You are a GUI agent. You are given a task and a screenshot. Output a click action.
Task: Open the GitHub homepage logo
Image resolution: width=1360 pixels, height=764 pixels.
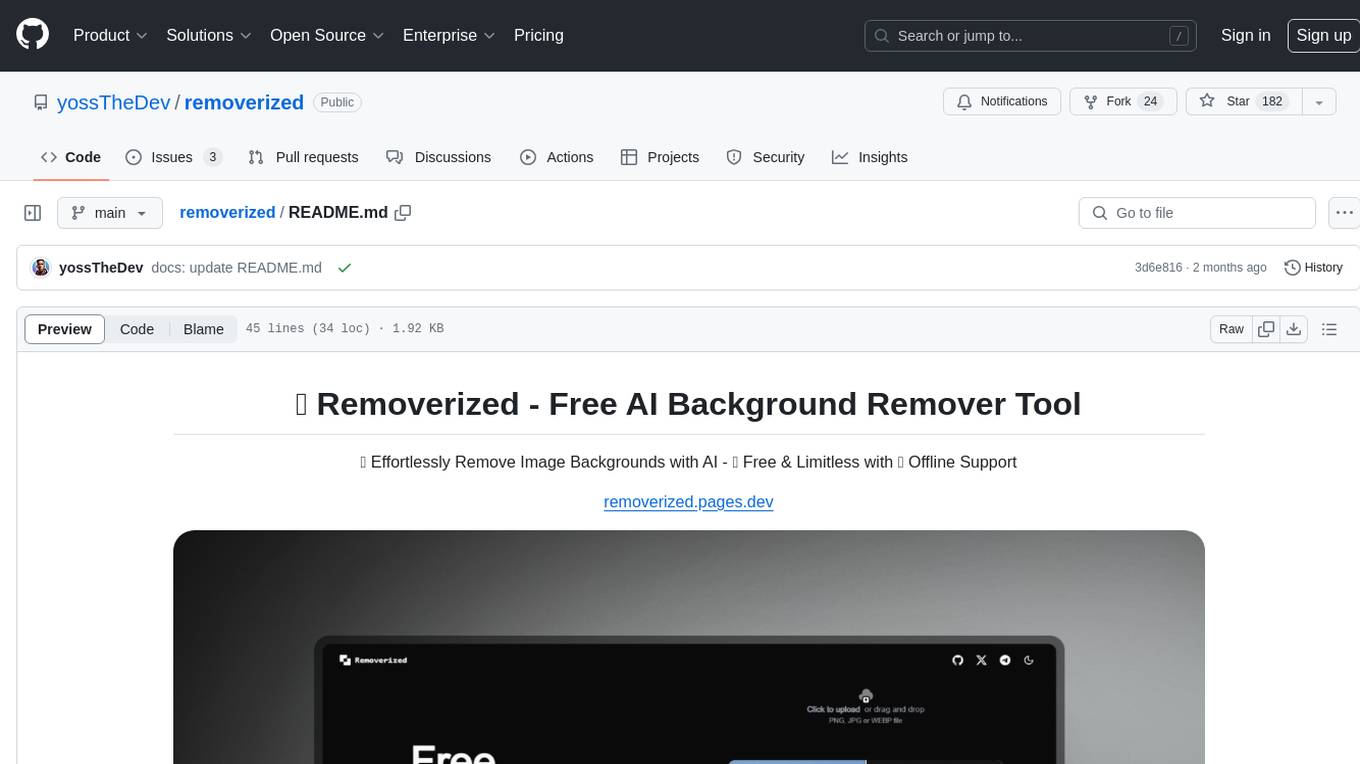coord(32,35)
